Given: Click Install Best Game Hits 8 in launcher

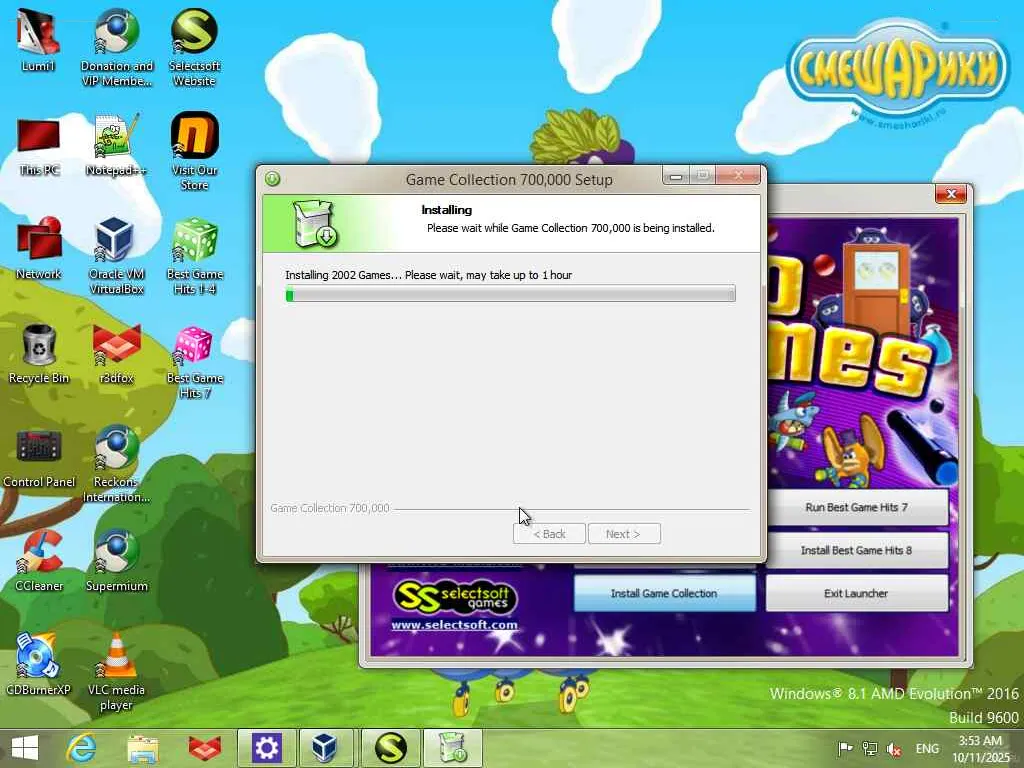Looking at the screenshot, I should [856, 550].
